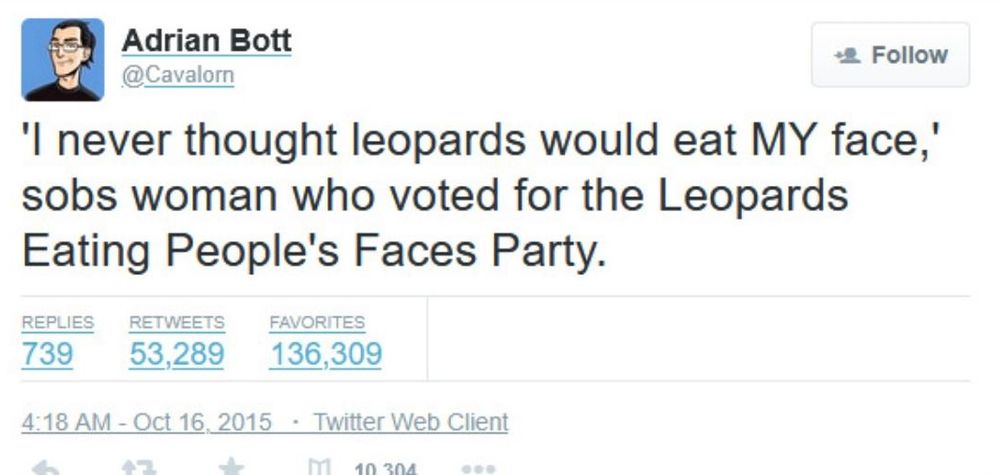This screenshot has width=1000, height=475.
Task: Follow Adrian Bott's account
Action: pyautogui.click(x=890, y=55)
